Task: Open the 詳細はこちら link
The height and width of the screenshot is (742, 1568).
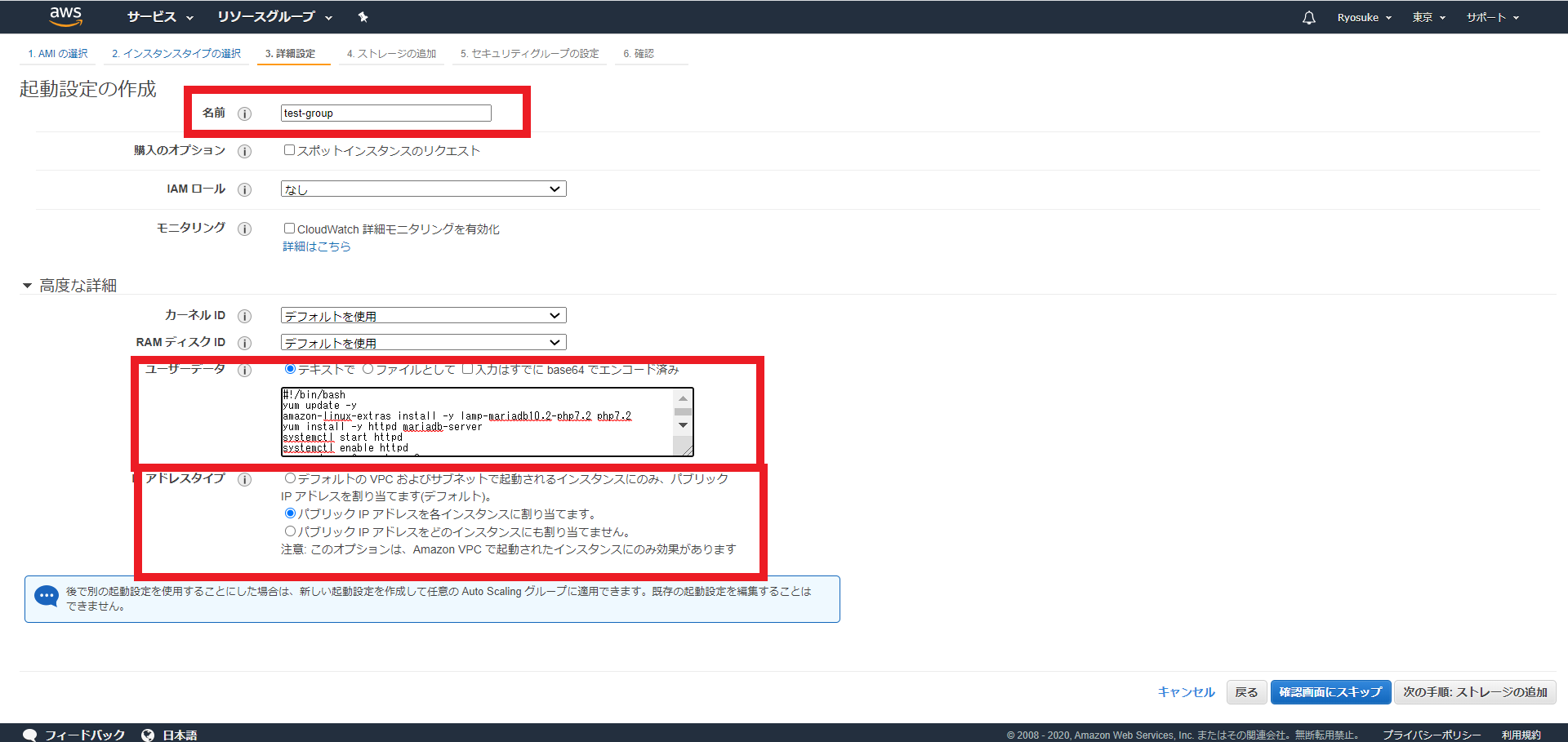Action: click(x=317, y=247)
